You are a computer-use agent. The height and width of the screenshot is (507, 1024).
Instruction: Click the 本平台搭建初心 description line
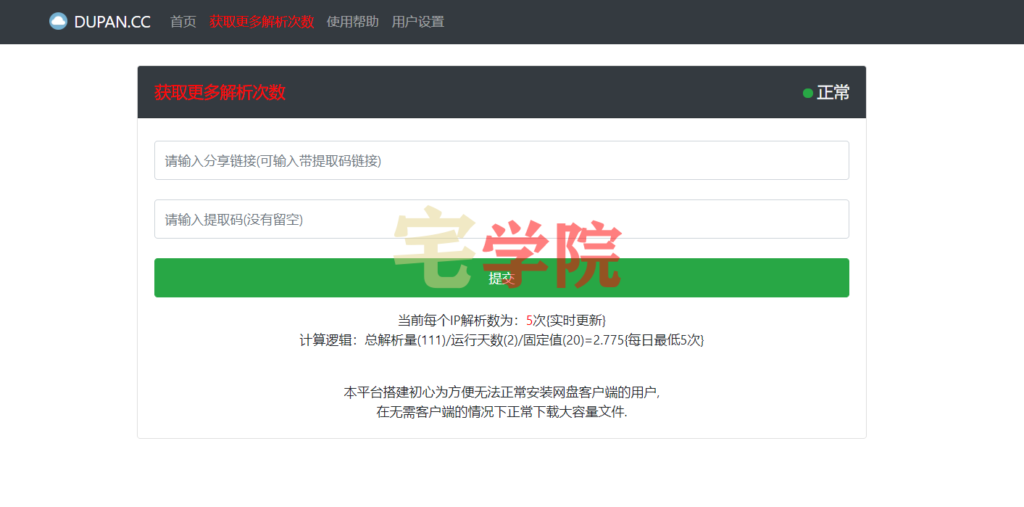[501, 392]
